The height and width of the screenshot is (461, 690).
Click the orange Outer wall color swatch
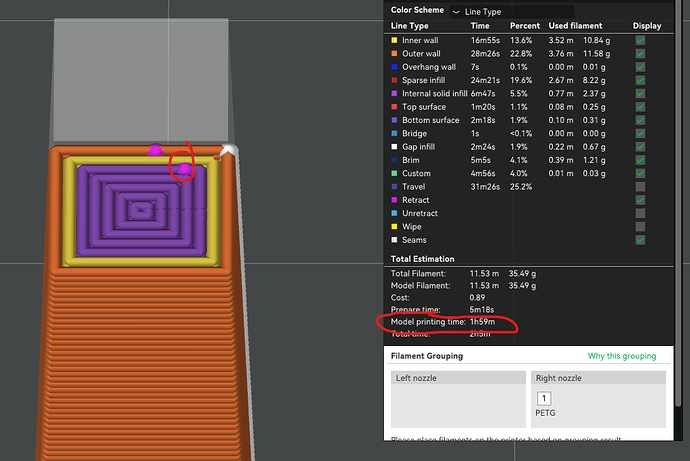click(394, 54)
